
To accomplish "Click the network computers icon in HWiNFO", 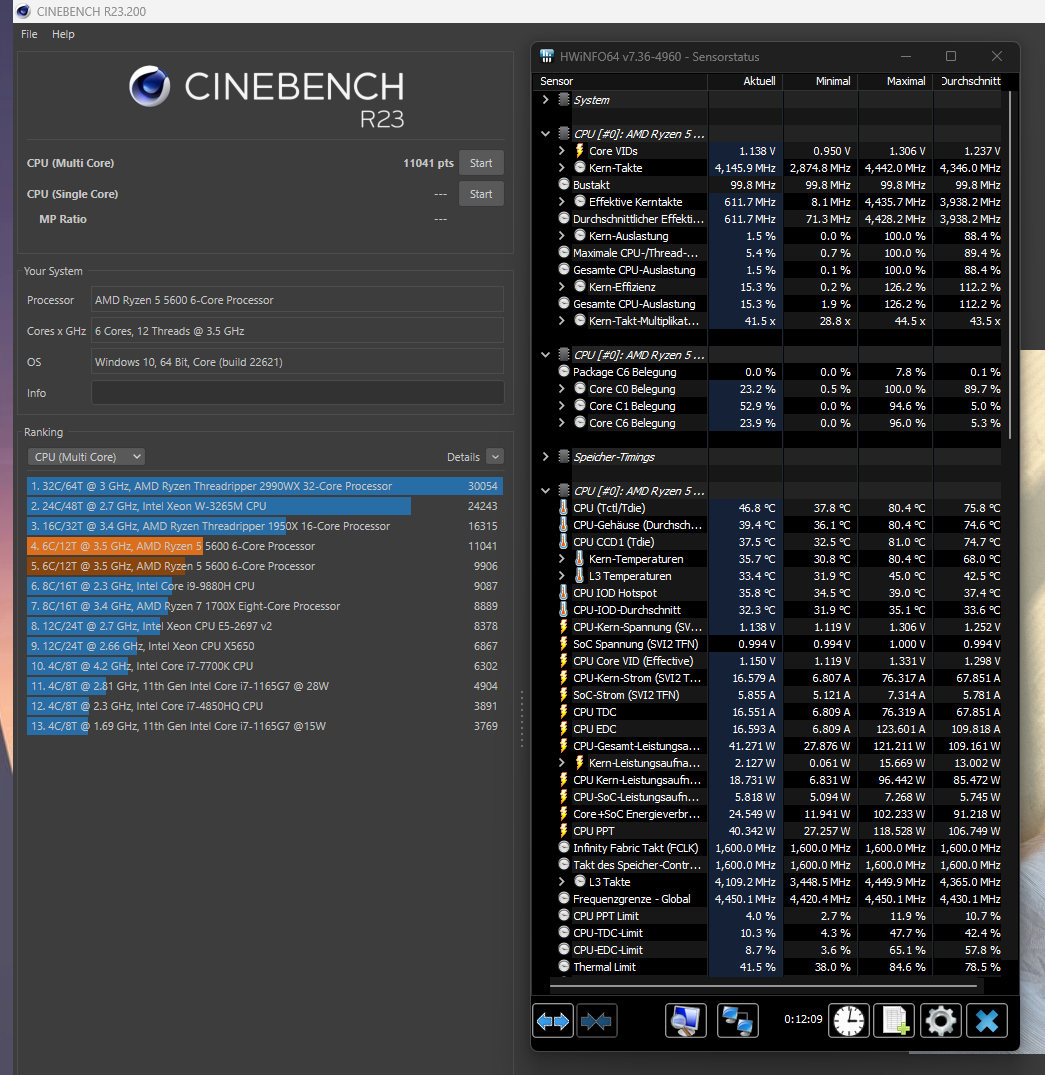I will [737, 1021].
